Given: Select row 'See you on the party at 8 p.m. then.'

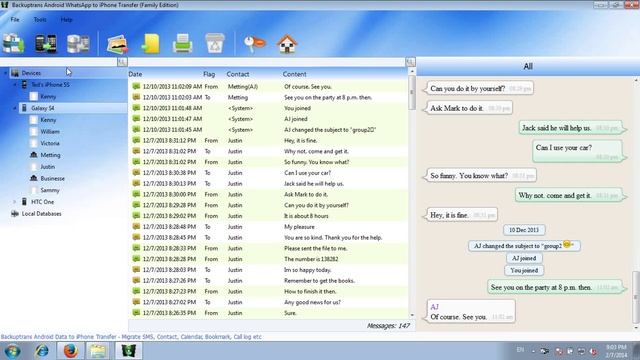Looking at the screenshot, I should [268, 98].
